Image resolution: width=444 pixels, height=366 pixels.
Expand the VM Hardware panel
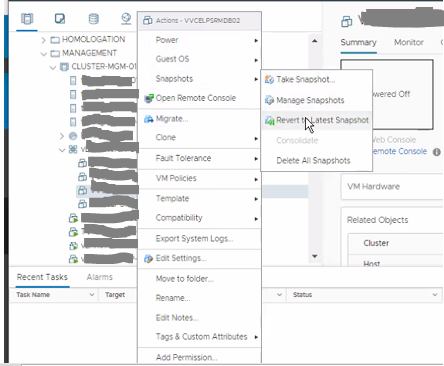coord(392,187)
